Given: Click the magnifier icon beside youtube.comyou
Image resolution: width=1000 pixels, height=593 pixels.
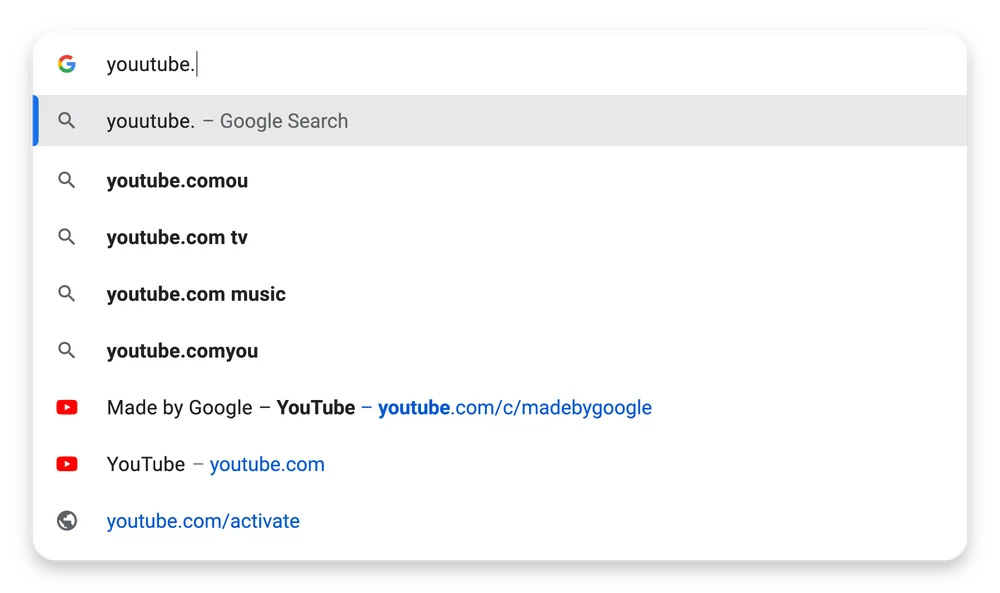Looking at the screenshot, I should [66, 350].
